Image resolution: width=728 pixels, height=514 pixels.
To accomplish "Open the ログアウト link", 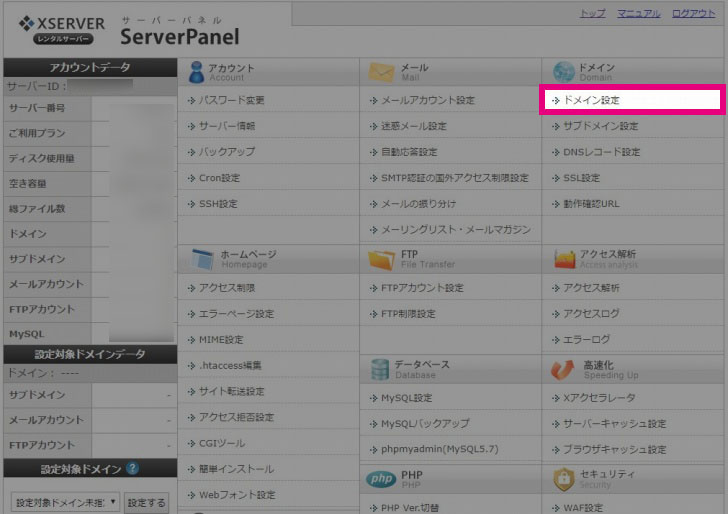I will [693, 13].
